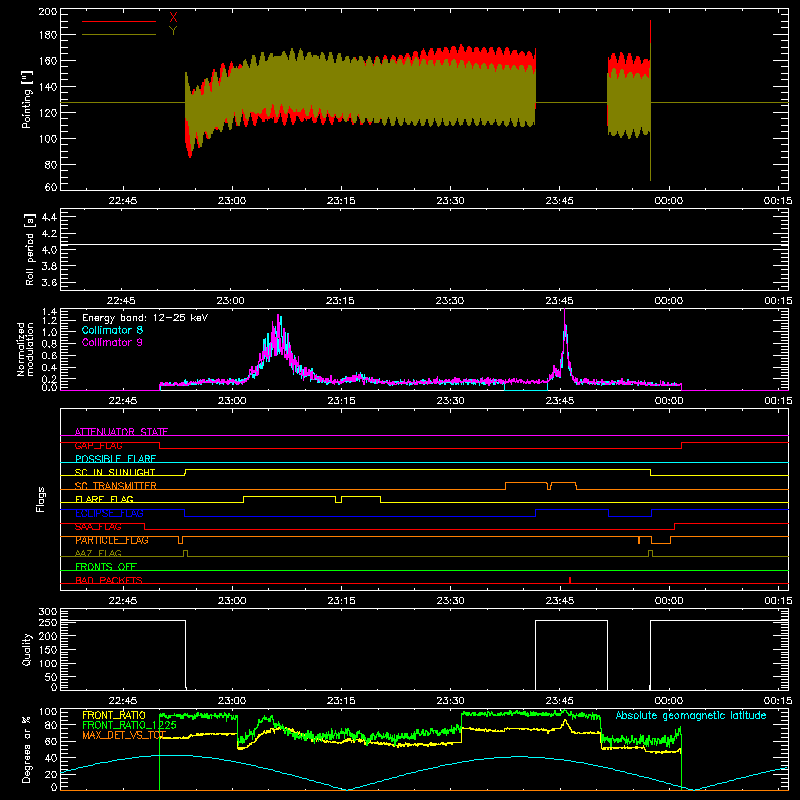Click the FRONT_RATIO_1225 legend entry

point(129,725)
